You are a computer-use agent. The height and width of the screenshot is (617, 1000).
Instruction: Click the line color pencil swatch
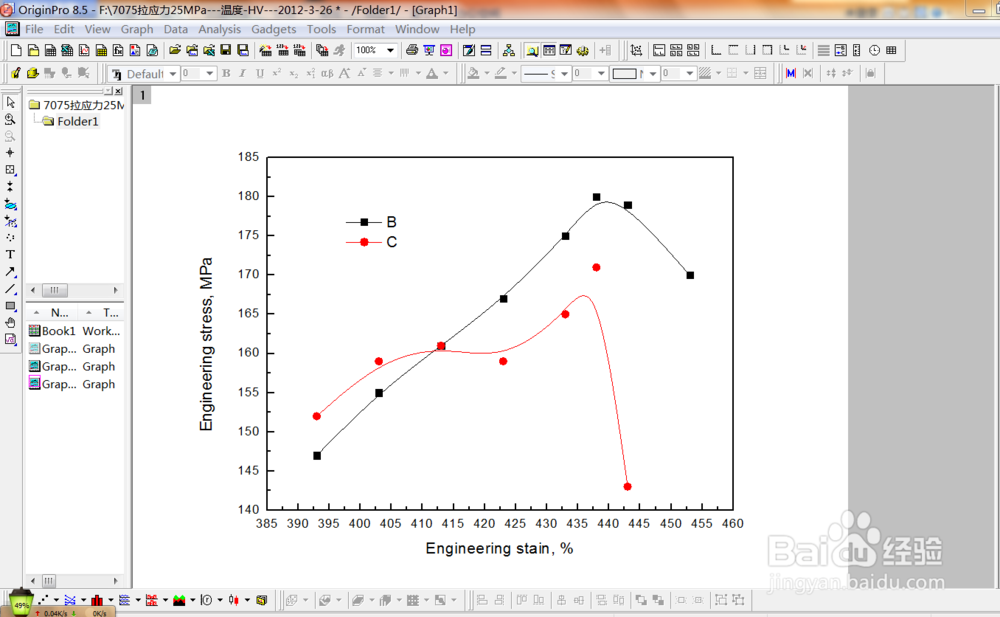tap(501, 73)
